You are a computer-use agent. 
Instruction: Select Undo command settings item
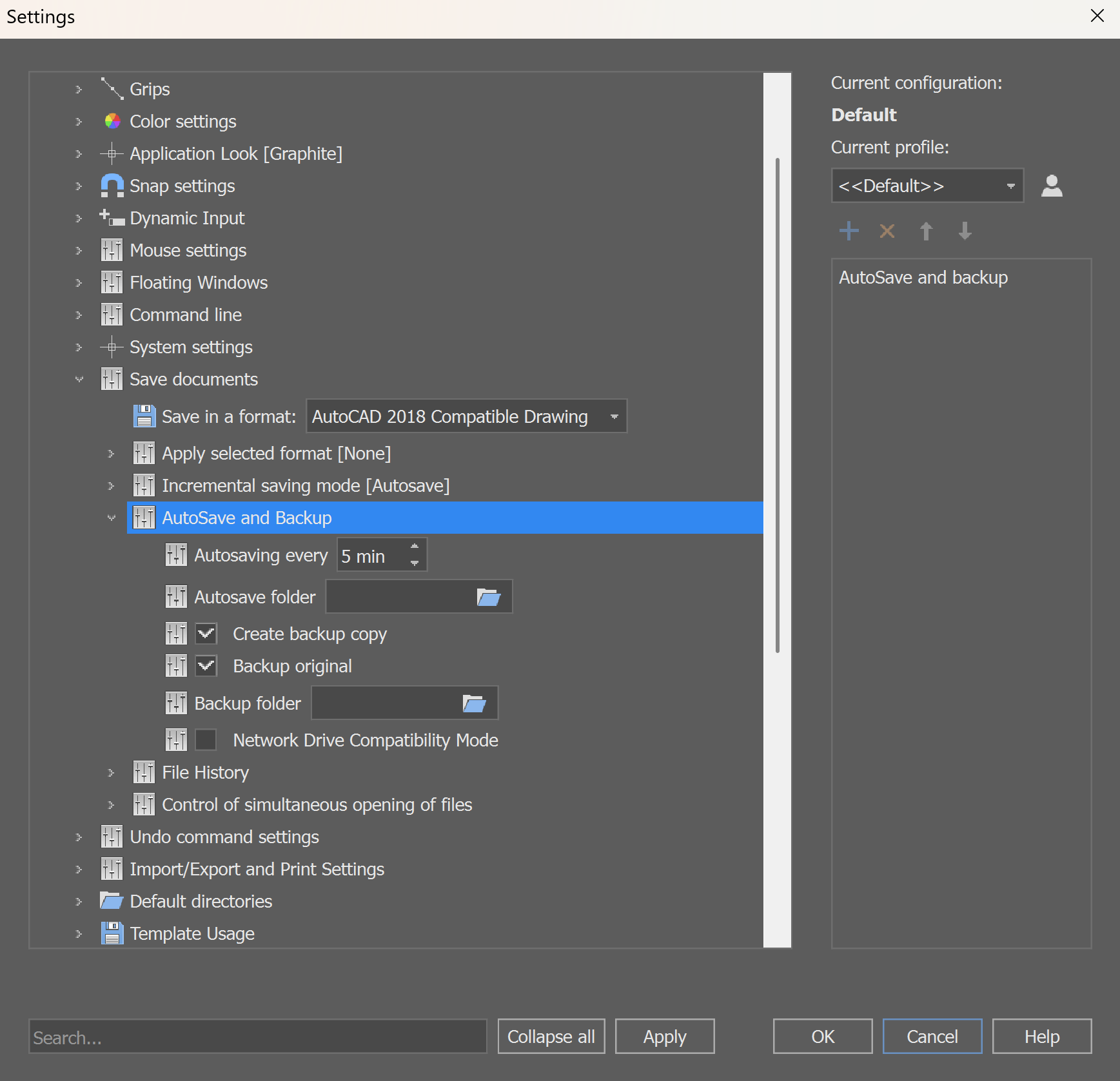(224, 837)
